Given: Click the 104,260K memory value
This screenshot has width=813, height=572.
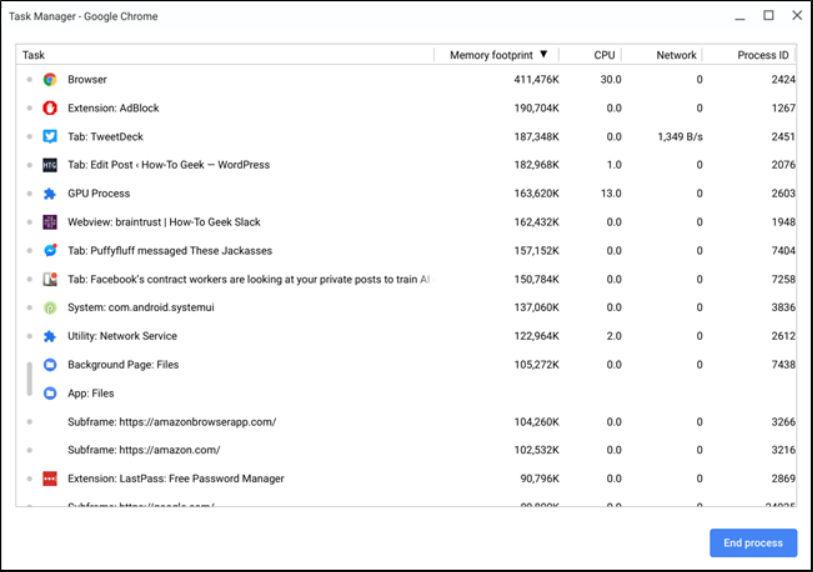Looking at the screenshot, I should point(536,422).
